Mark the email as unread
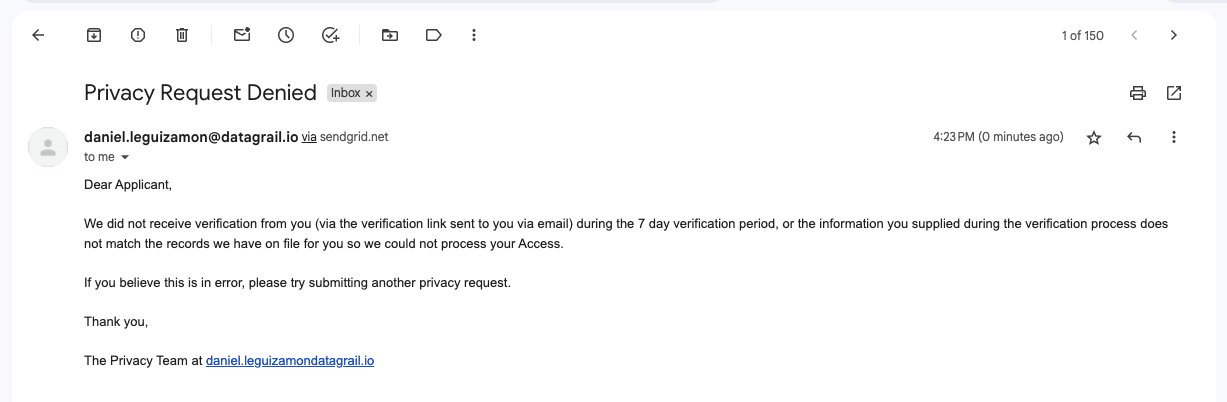Viewport: 1227px width, 402px height. tap(242, 35)
